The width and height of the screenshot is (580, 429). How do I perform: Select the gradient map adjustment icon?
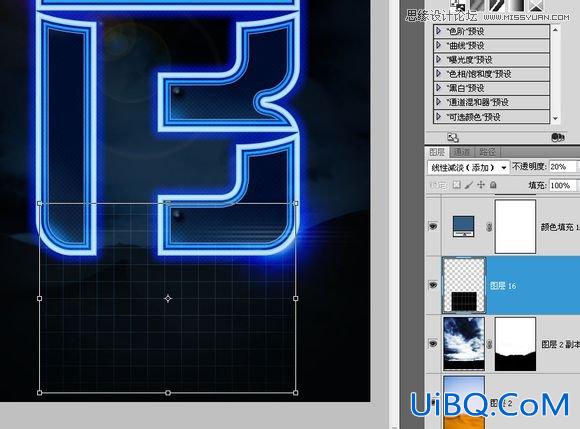coord(517,5)
